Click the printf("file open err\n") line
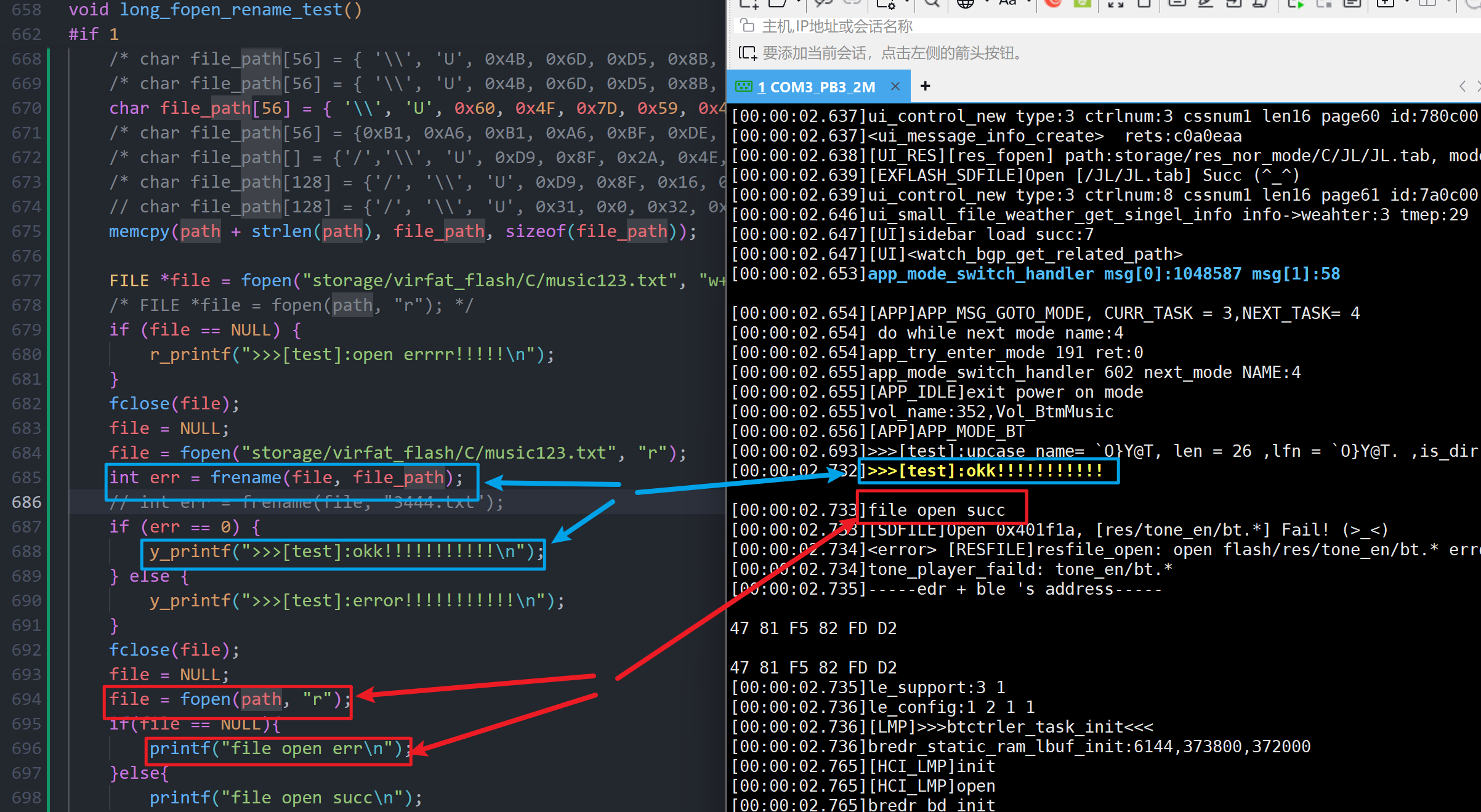 [x=281, y=749]
